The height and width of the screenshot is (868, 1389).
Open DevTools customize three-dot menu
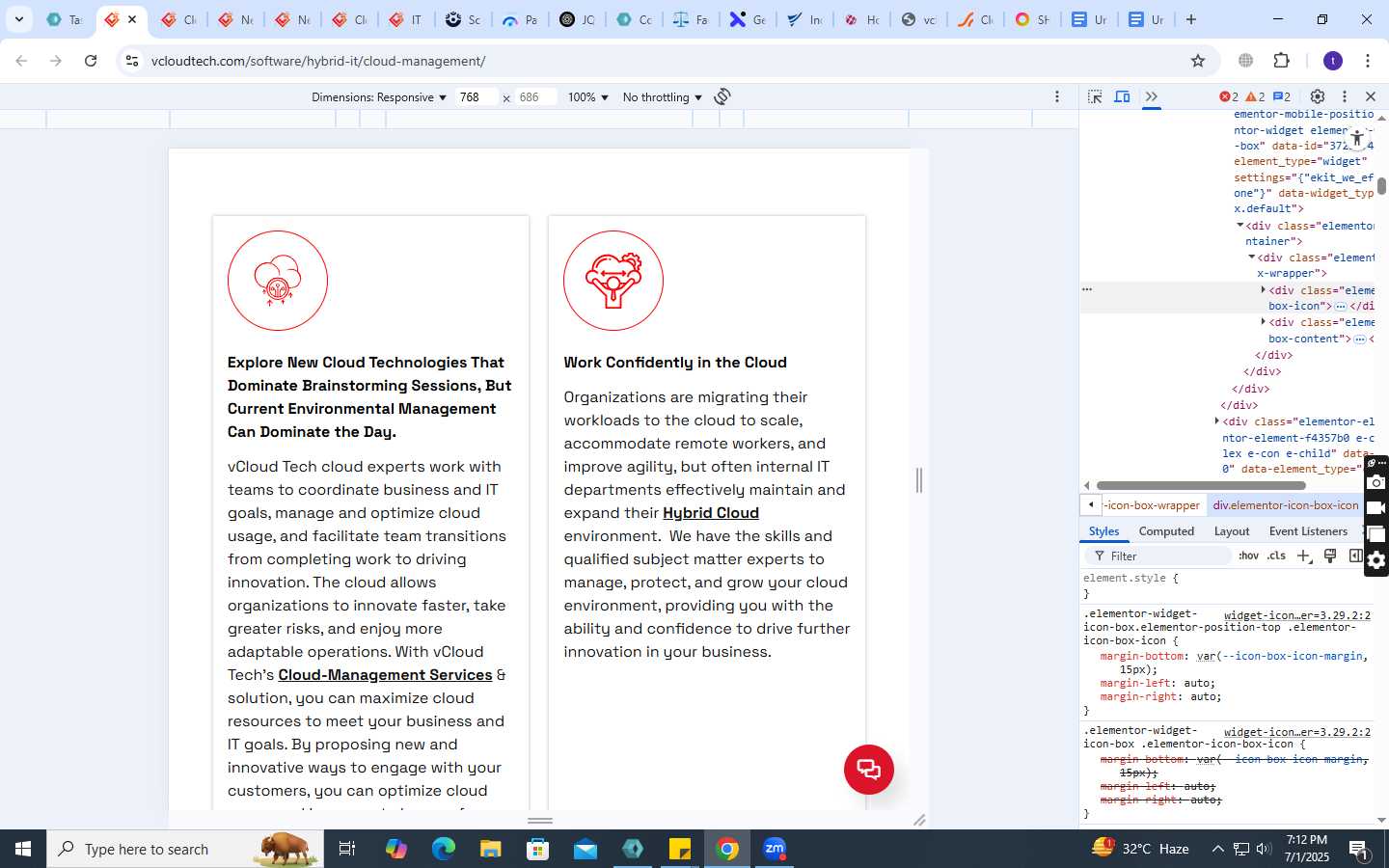coord(1345,96)
